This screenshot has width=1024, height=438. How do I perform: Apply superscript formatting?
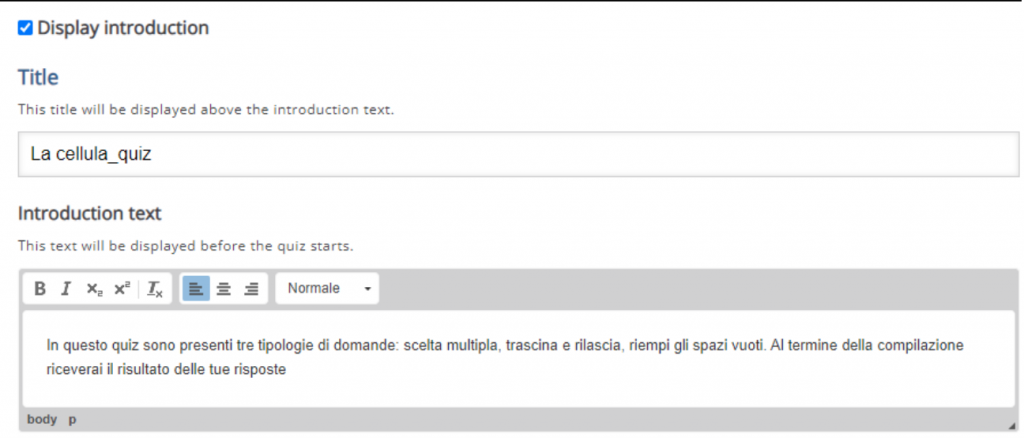pyautogui.click(x=122, y=289)
